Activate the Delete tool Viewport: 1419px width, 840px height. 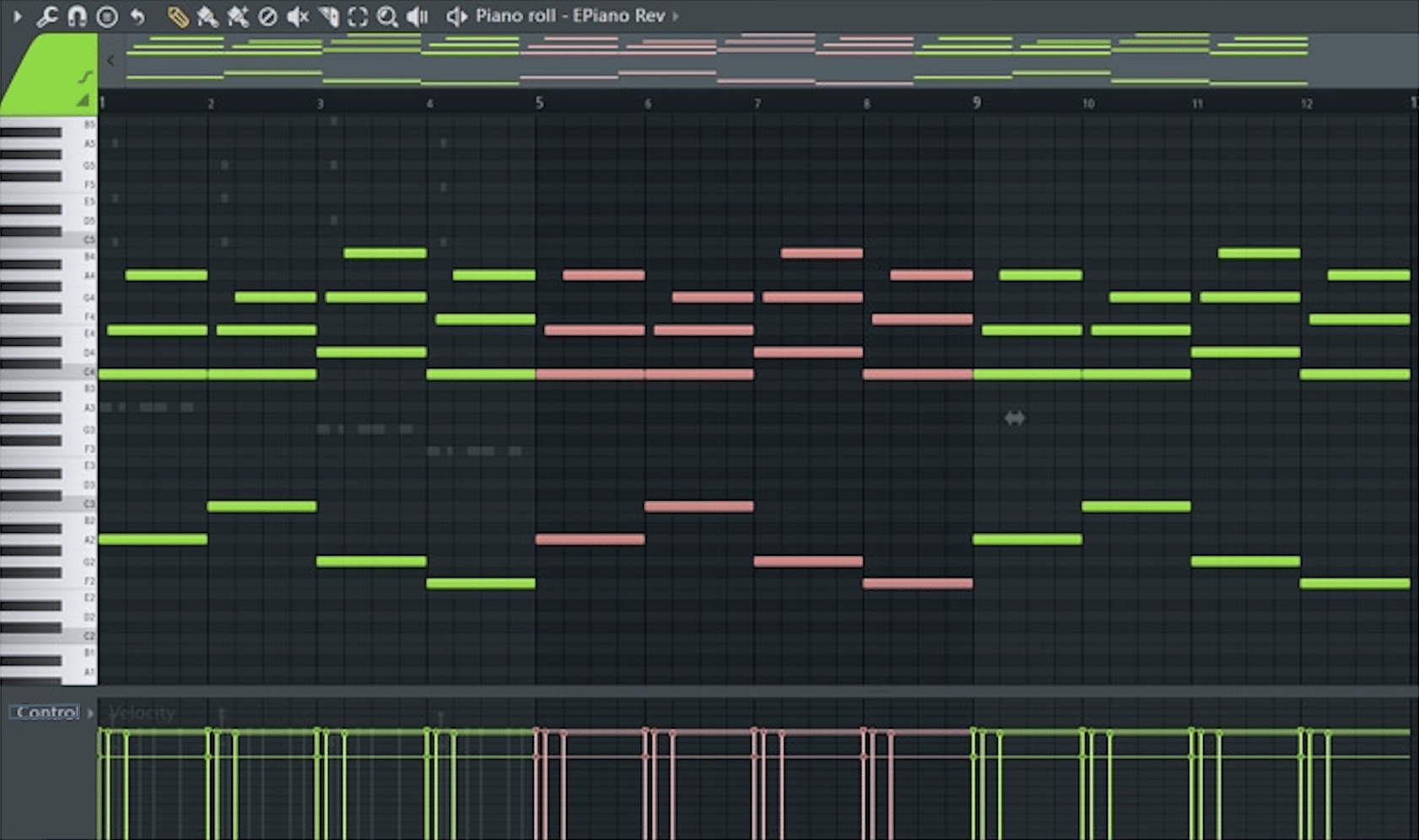[267, 16]
